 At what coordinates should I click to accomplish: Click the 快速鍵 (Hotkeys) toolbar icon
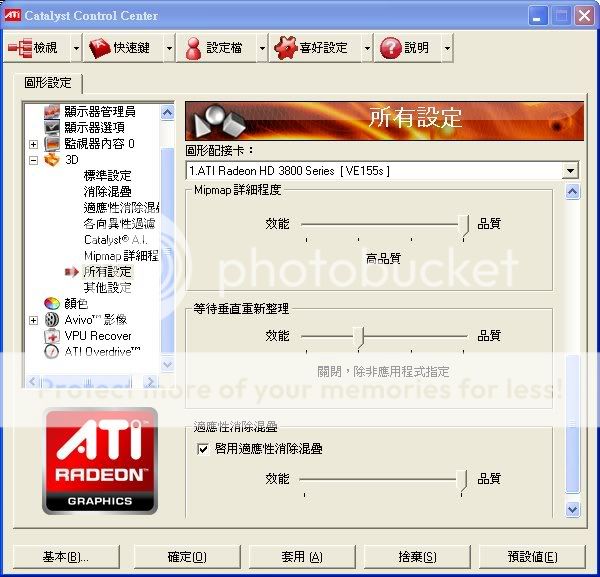pos(100,48)
